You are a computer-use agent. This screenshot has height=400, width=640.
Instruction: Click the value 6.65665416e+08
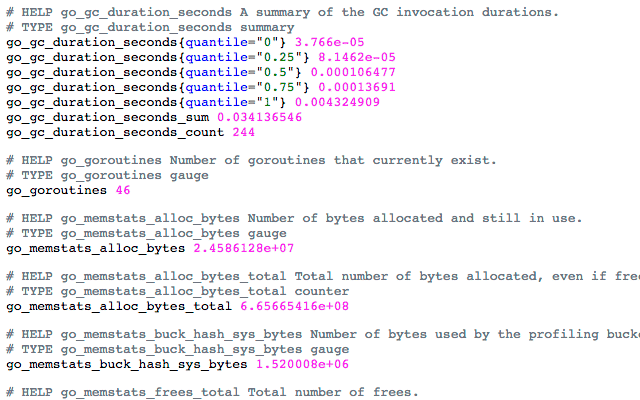coord(294,307)
